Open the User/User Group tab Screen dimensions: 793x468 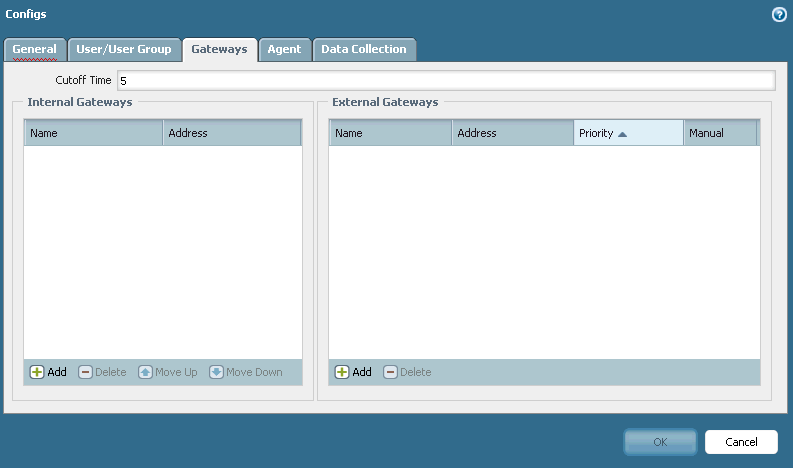tap(124, 49)
